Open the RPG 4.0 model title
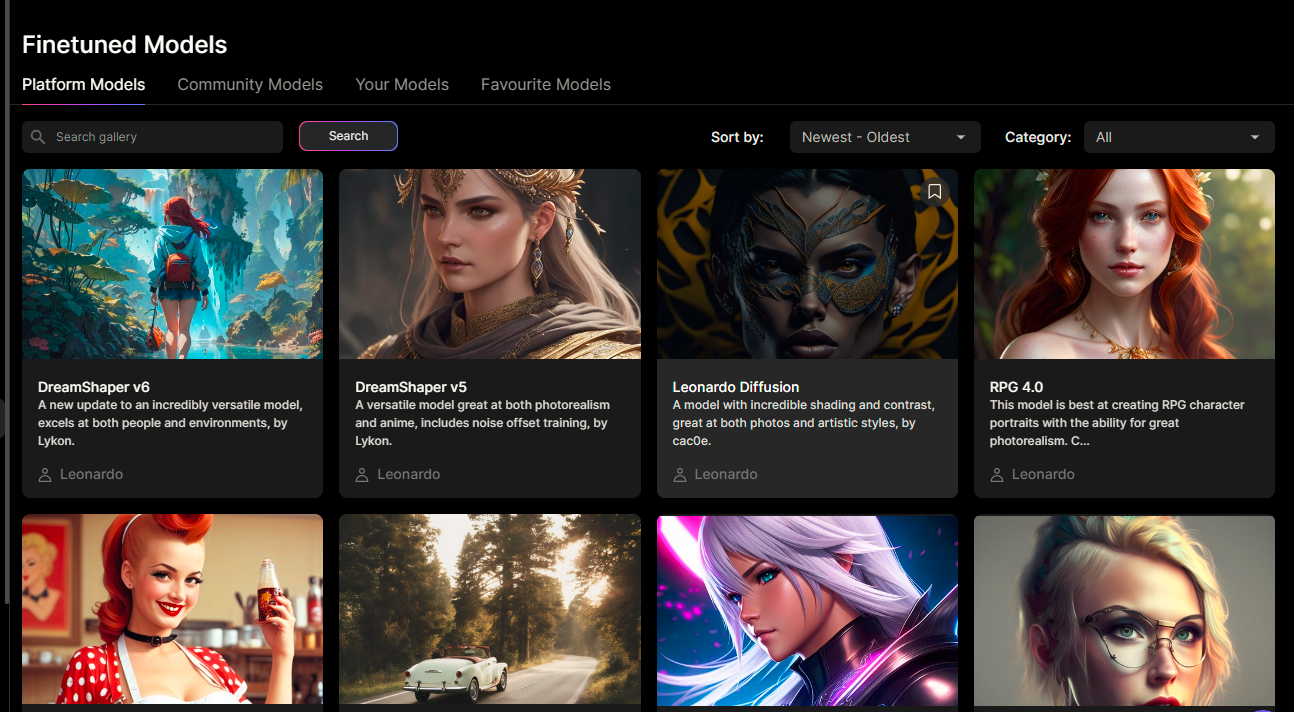1294x712 pixels. tap(1016, 387)
